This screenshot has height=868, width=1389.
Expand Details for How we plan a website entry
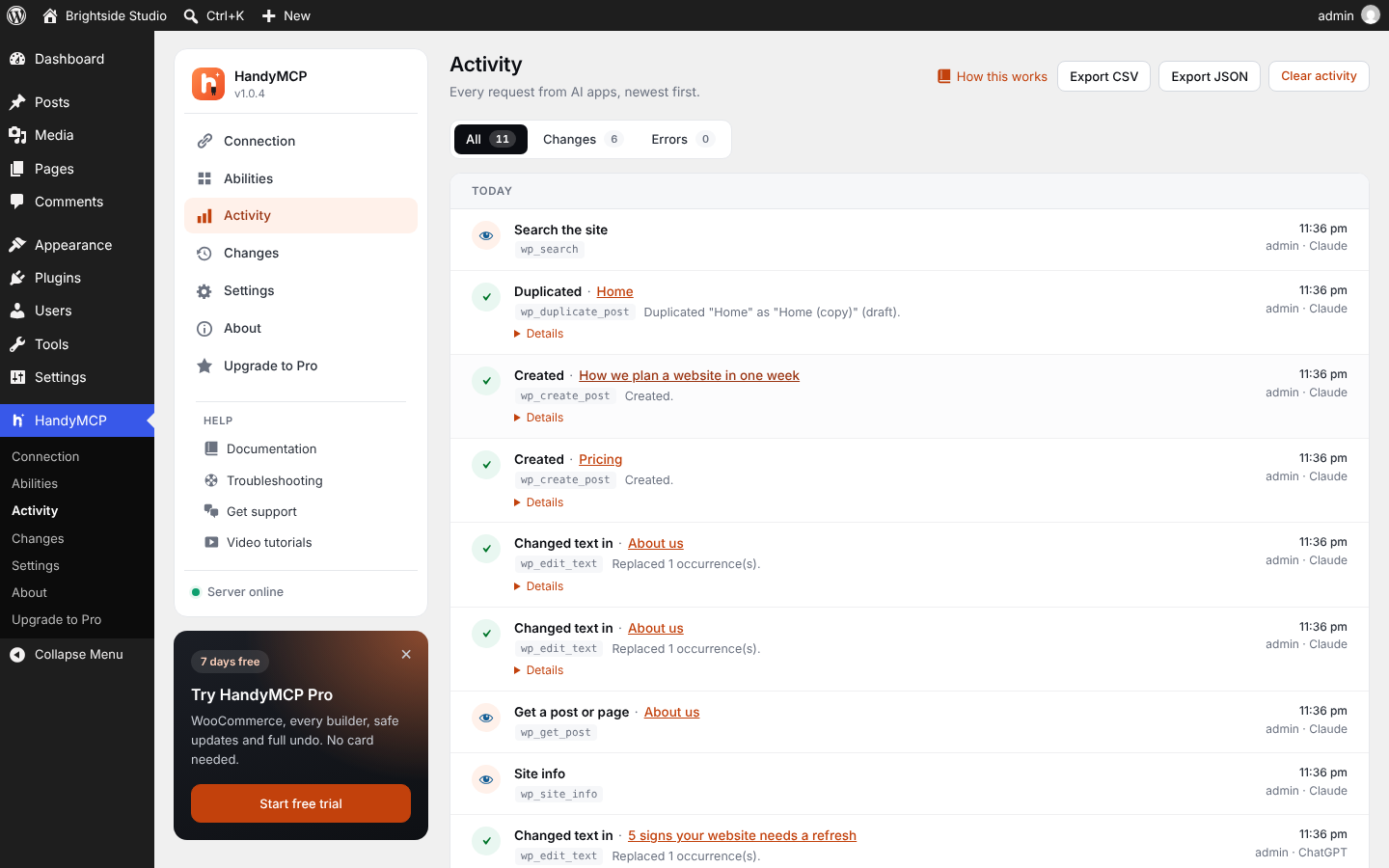[x=539, y=418]
